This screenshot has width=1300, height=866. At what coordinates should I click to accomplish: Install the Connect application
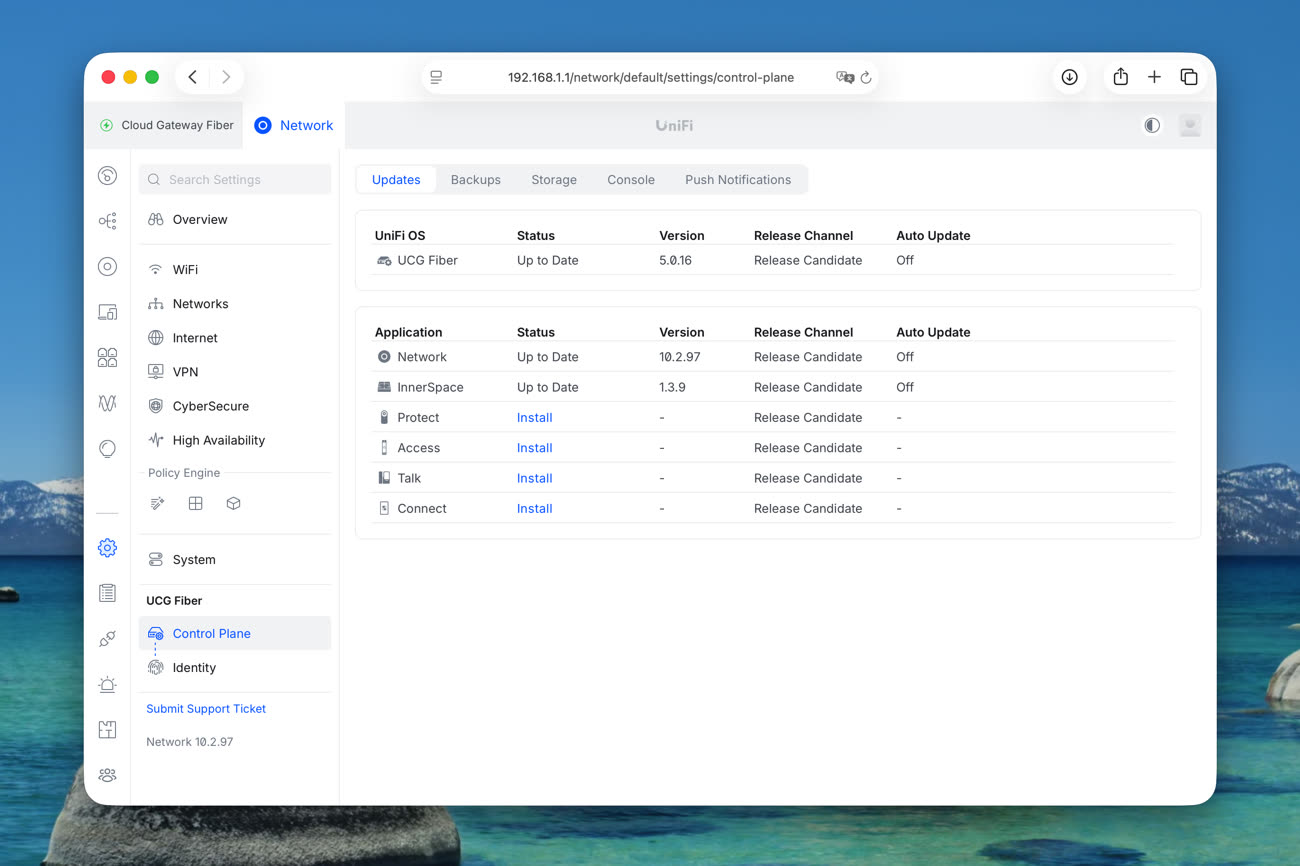pos(535,509)
